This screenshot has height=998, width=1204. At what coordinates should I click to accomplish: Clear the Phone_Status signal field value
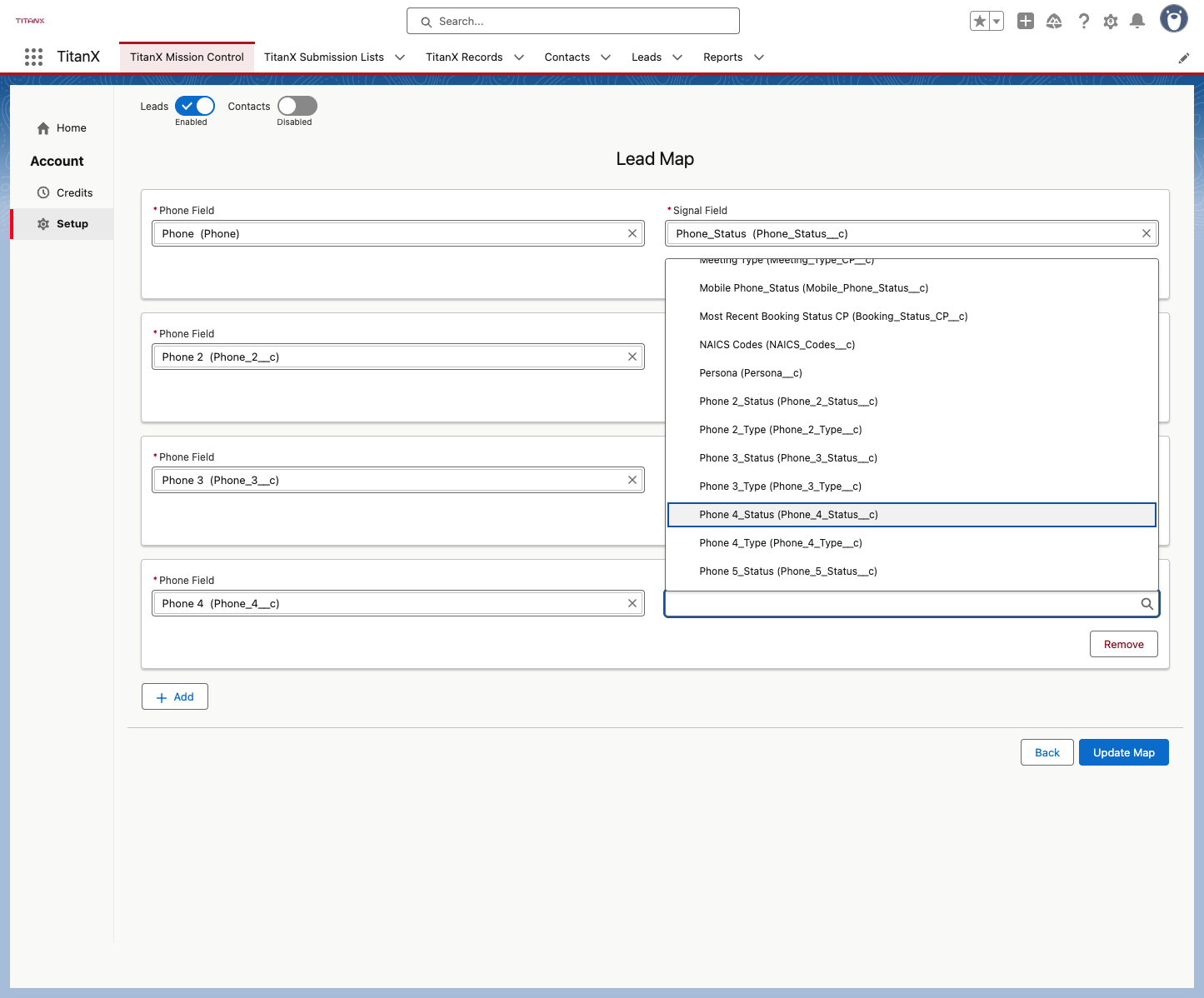1147,233
